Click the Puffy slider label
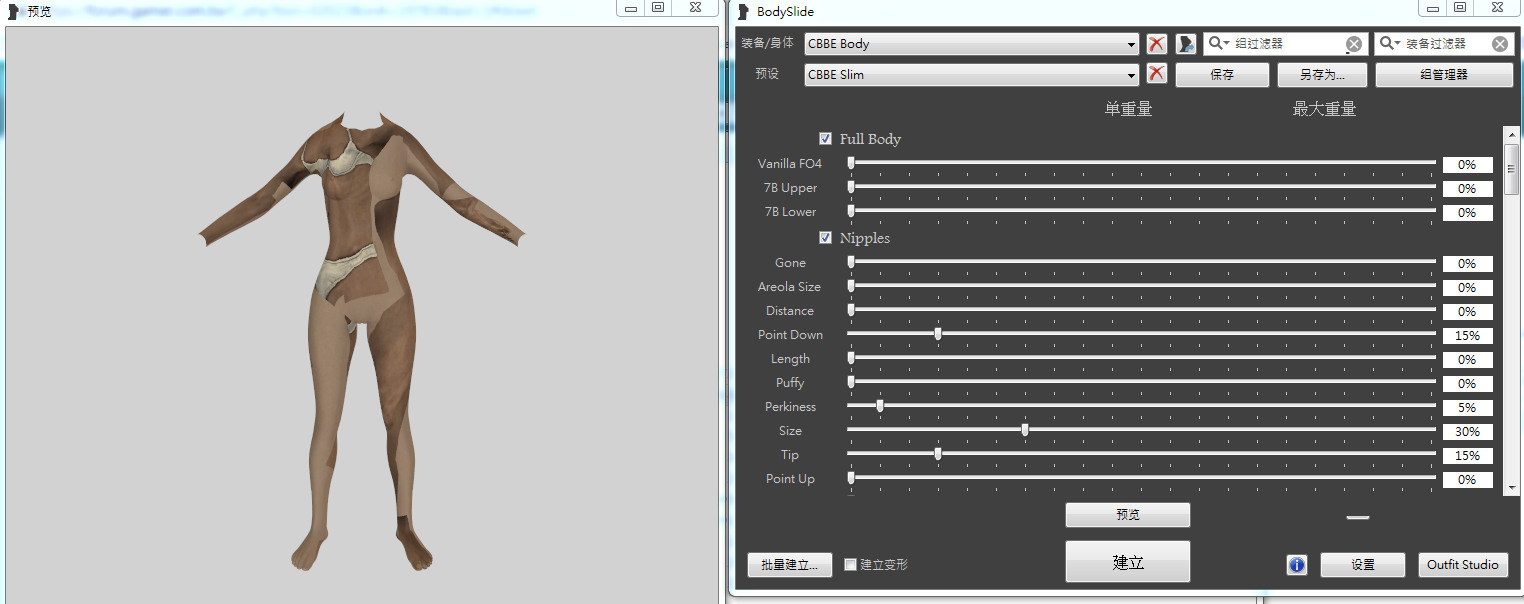This screenshot has width=1524, height=604. click(x=790, y=383)
